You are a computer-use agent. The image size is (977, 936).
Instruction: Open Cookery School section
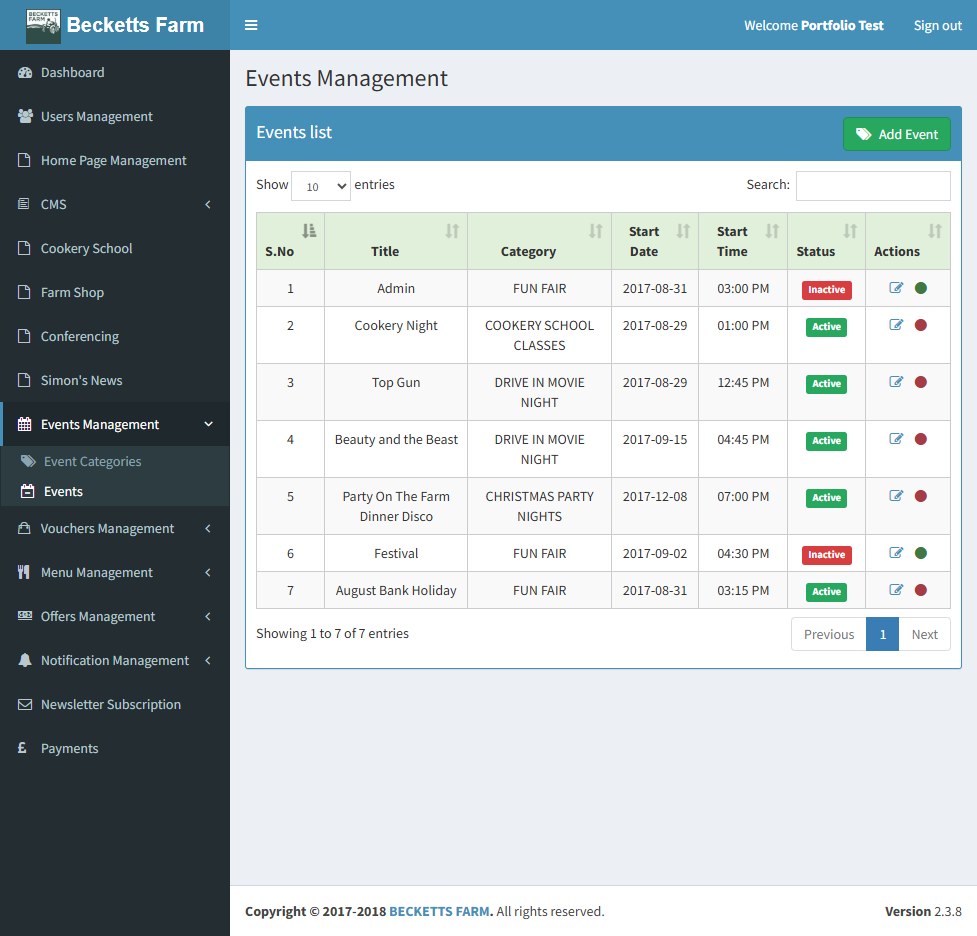(115, 248)
